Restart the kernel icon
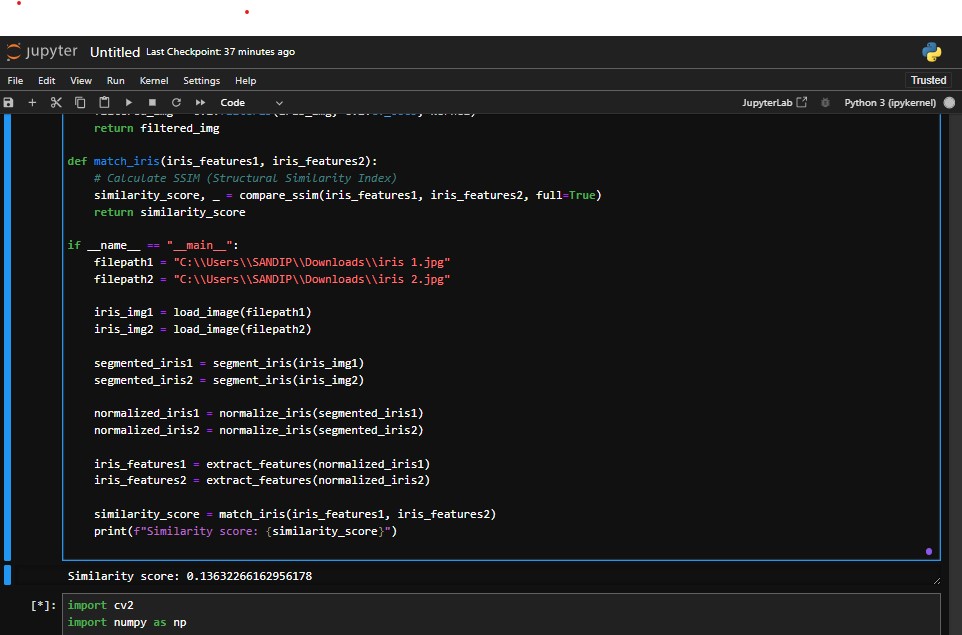 (x=176, y=102)
